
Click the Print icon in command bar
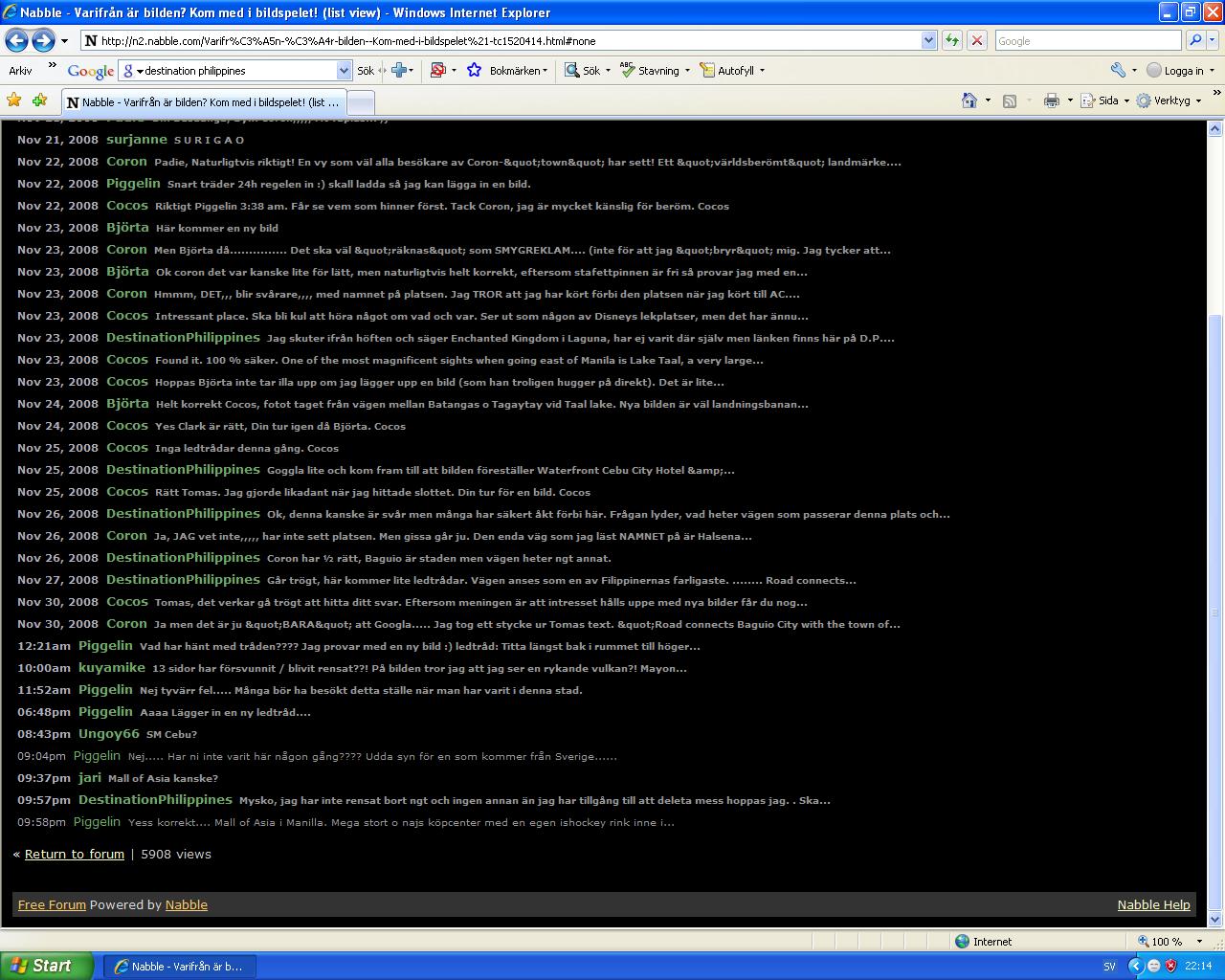click(1052, 100)
